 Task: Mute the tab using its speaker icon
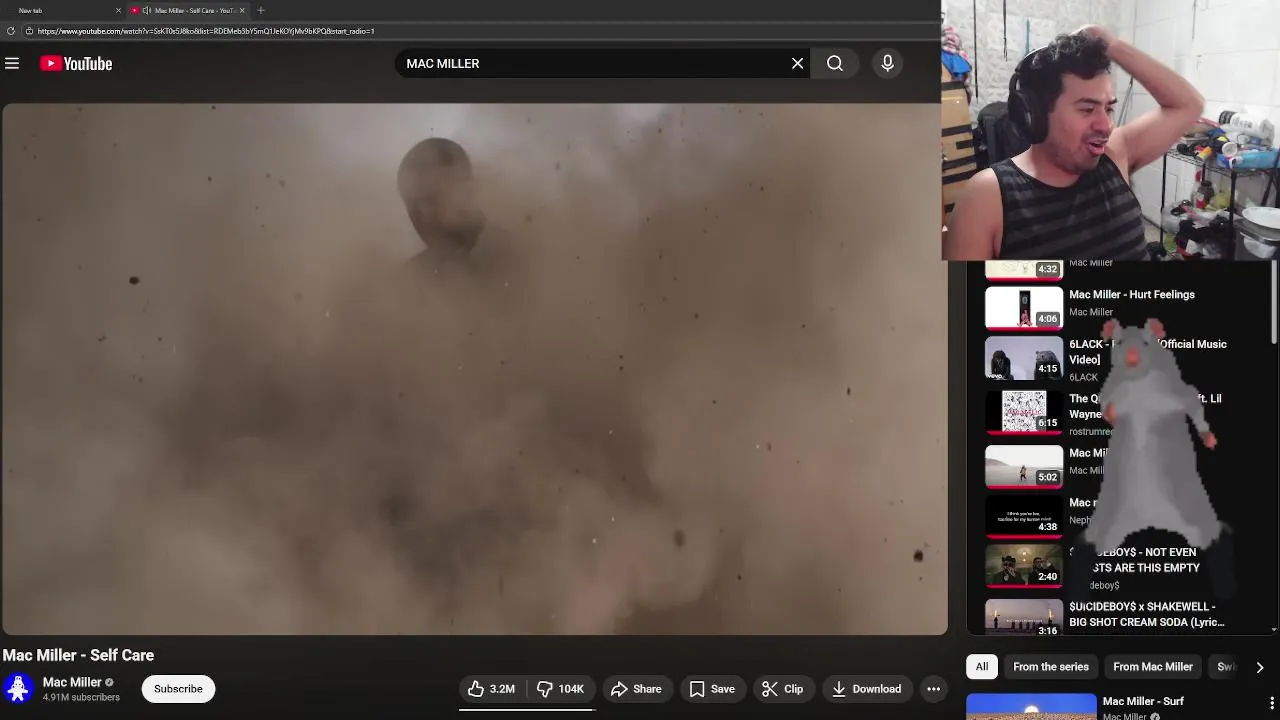pyautogui.click(x=146, y=10)
